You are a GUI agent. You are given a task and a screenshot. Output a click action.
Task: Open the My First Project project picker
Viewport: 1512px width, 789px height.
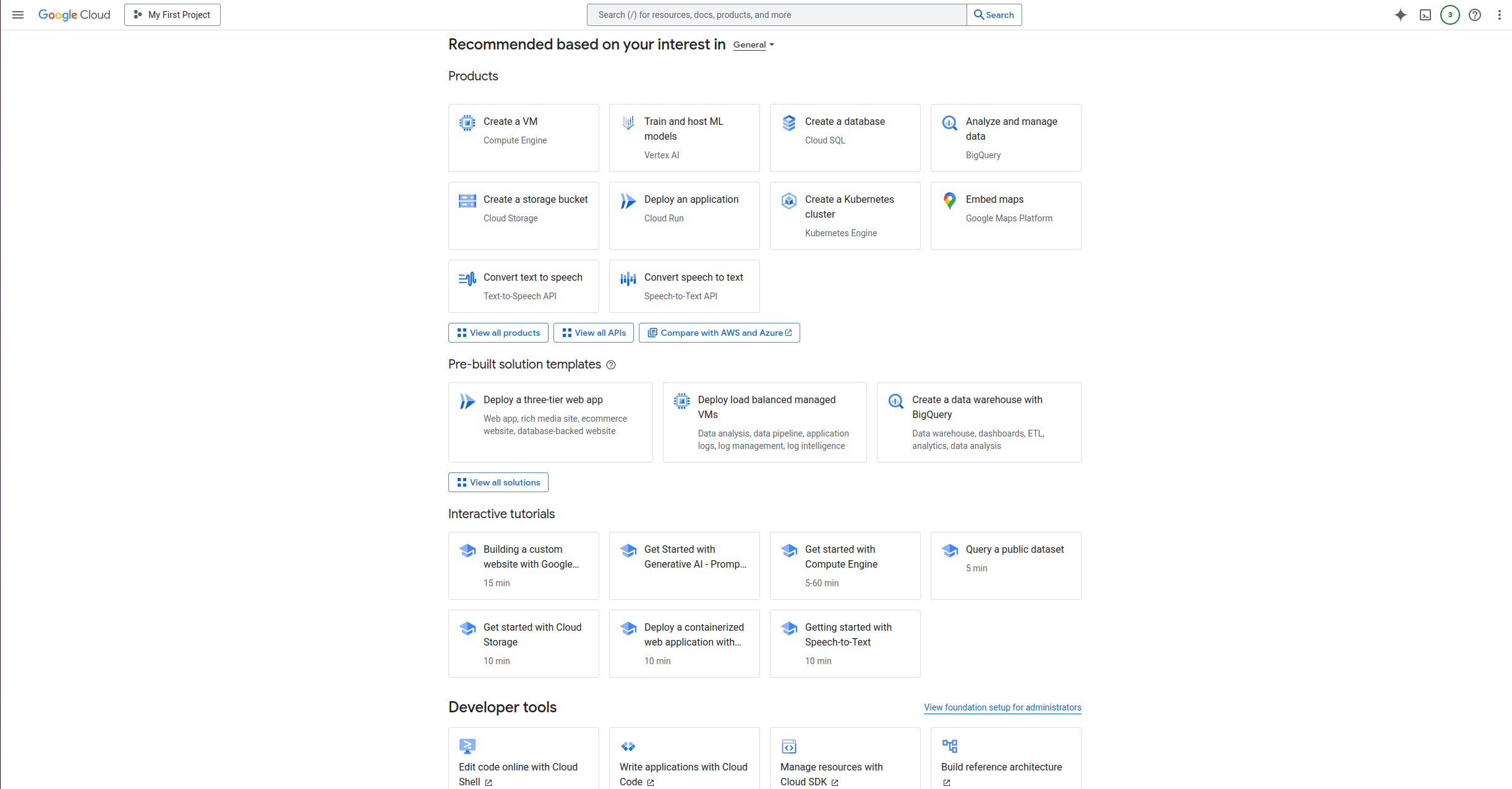coord(172,14)
